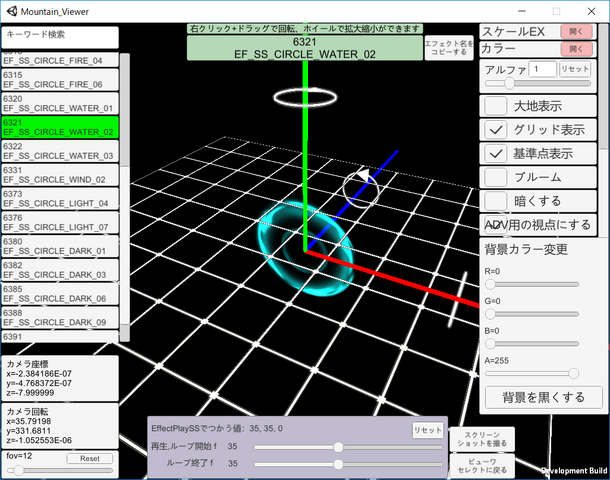Image resolution: width=610 pixels, height=480 pixels.
Task: Enable the 大地表示 checkbox
Action: click(x=496, y=106)
